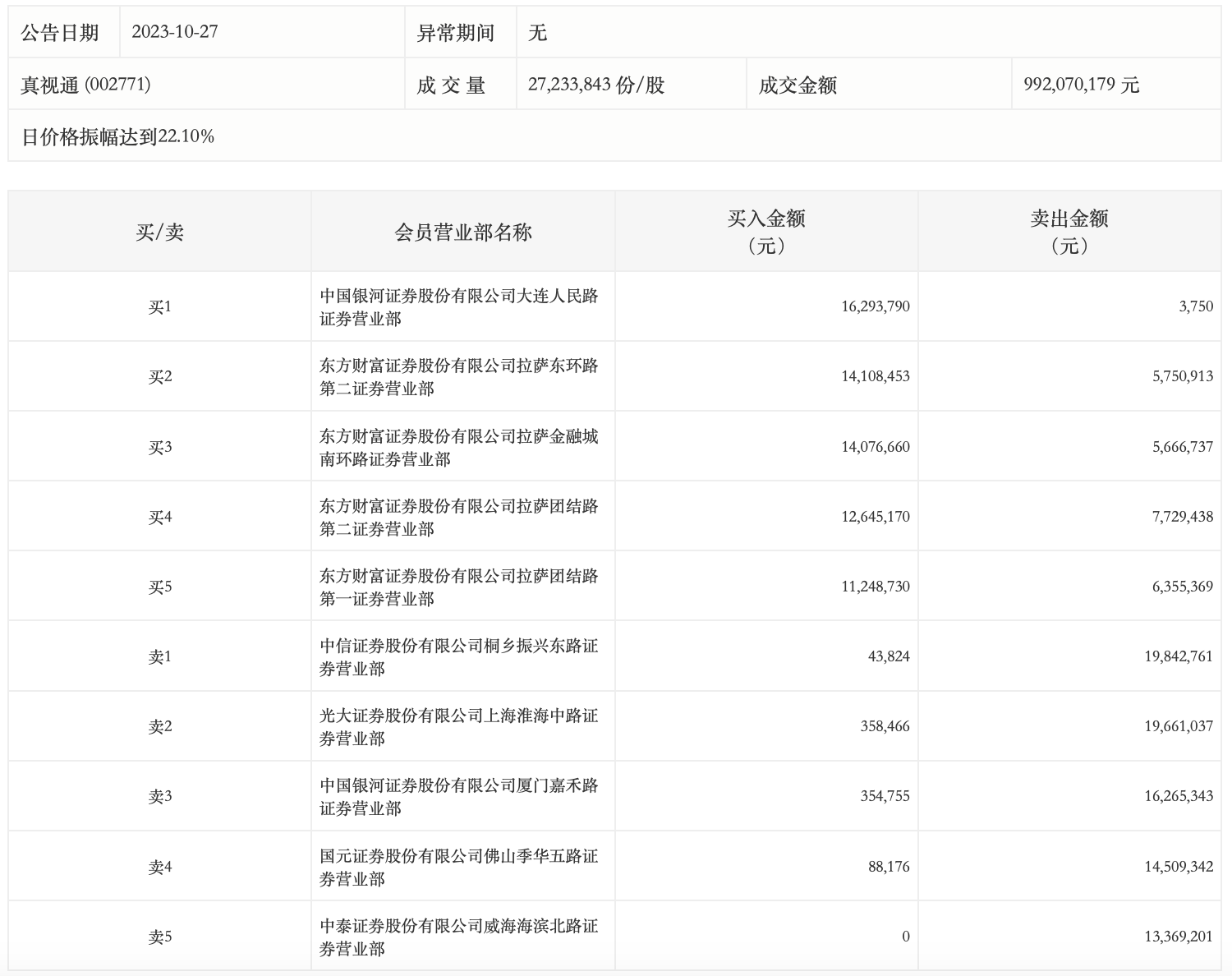Click sell amount 3,750
1232x976 pixels.
(1196, 306)
